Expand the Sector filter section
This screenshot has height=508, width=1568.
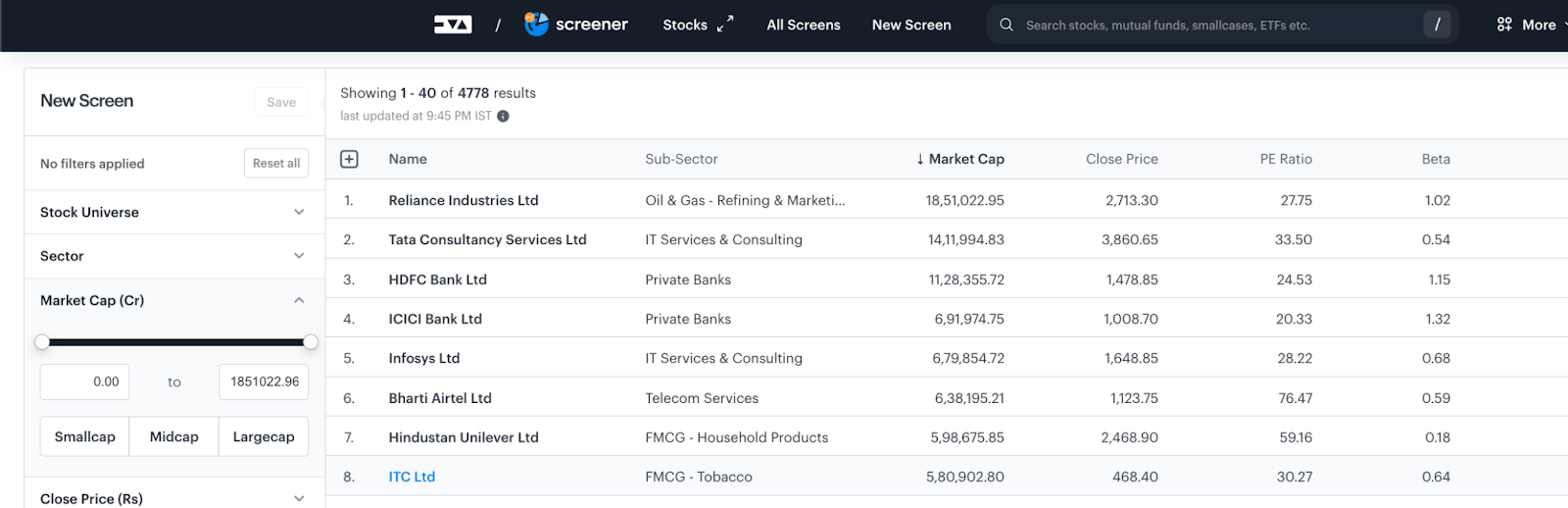coord(174,256)
